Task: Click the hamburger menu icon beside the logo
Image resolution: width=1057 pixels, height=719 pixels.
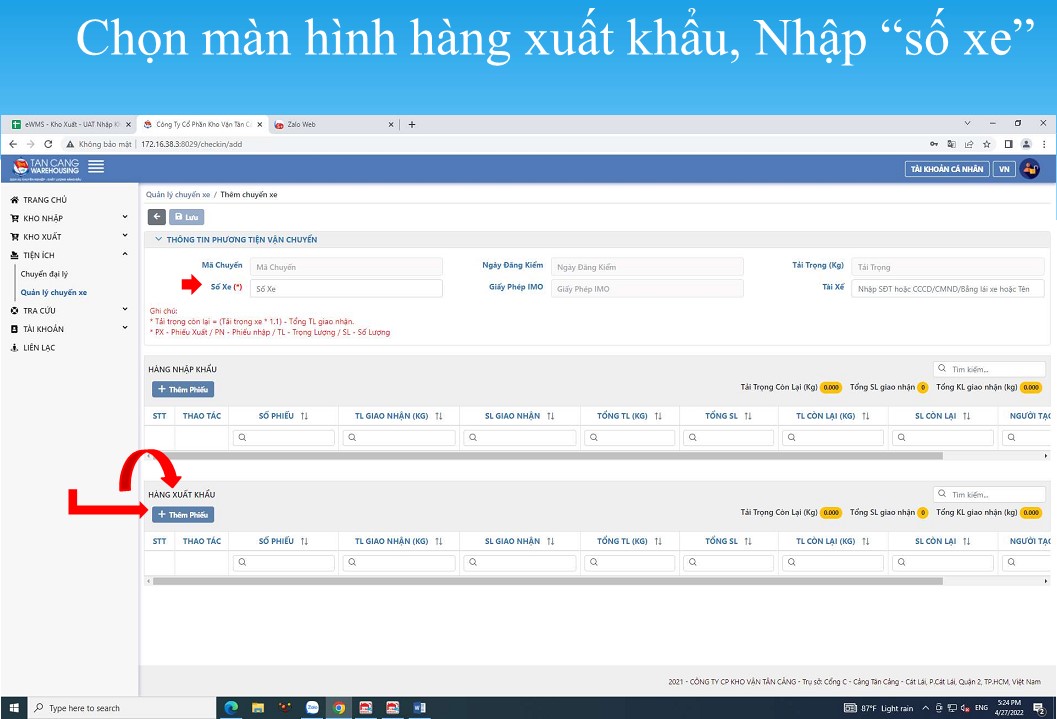Action: click(x=96, y=167)
